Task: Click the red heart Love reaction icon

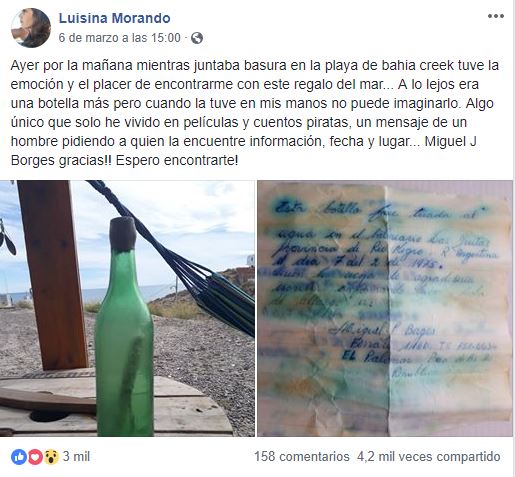Action: click(35, 457)
